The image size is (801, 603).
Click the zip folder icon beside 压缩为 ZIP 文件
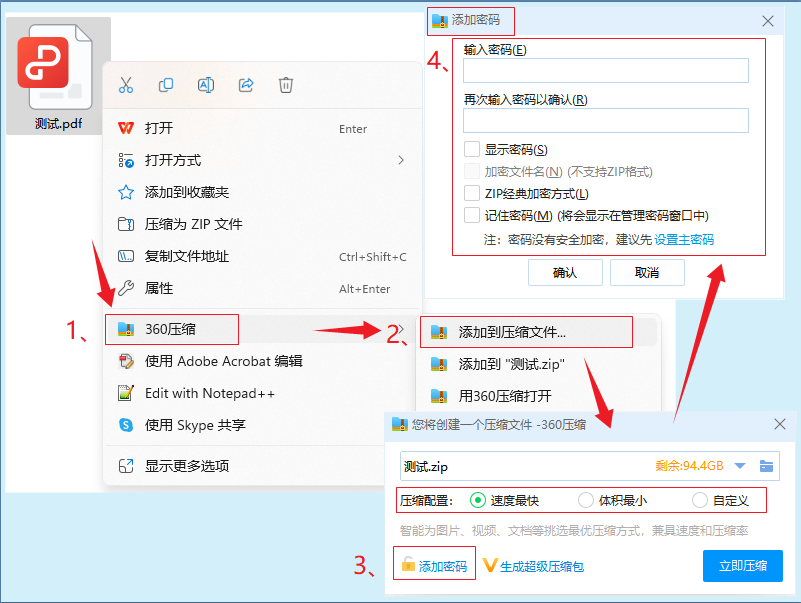[126, 224]
